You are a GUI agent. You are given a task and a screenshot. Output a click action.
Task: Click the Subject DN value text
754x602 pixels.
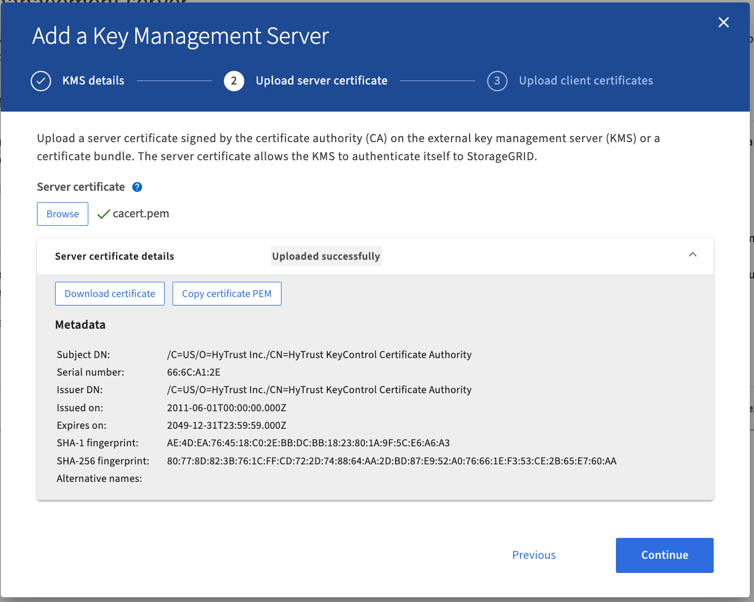tap(319, 355)
